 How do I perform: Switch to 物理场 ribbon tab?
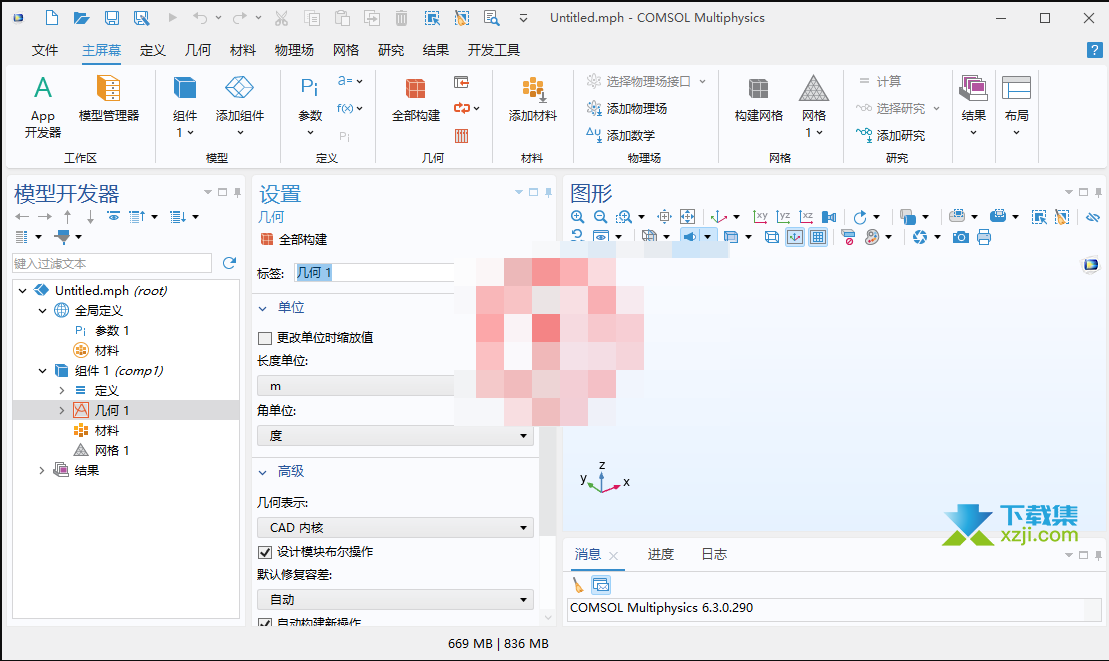click(294, 50)
